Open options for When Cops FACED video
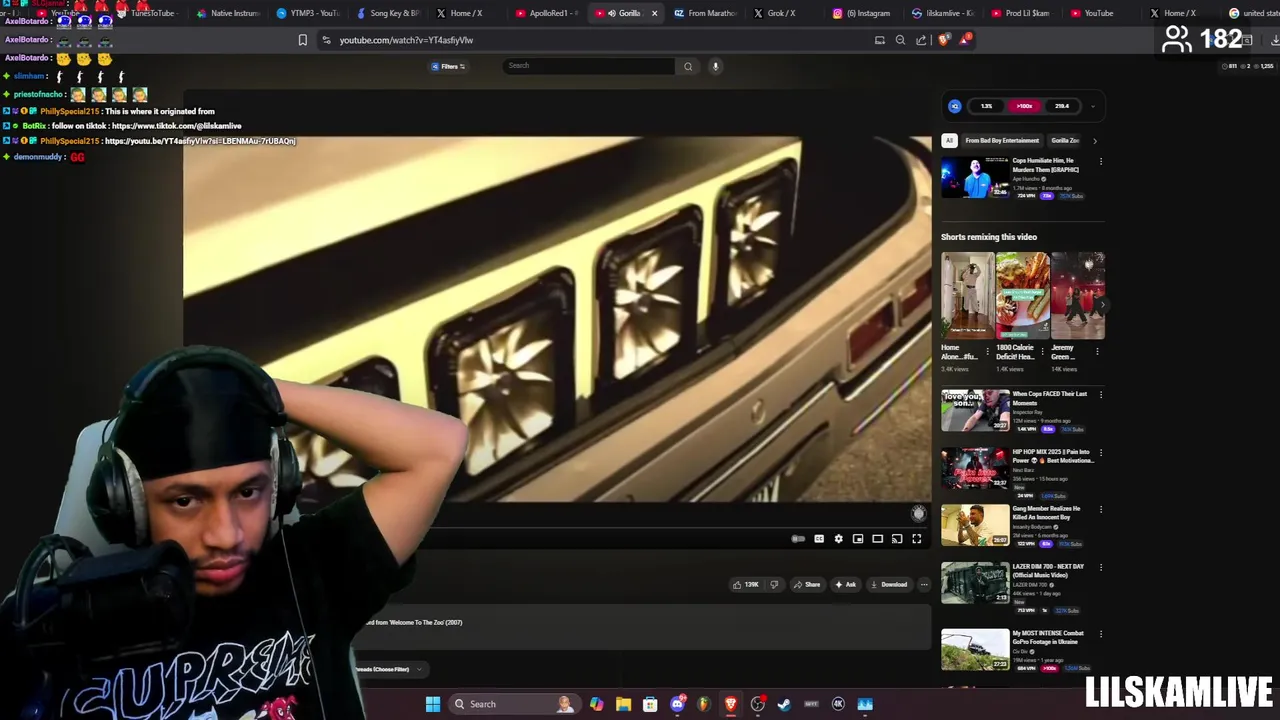The height and width of the screenshot is (720, 1280). pyautogui.click(x=1101, y=395)
